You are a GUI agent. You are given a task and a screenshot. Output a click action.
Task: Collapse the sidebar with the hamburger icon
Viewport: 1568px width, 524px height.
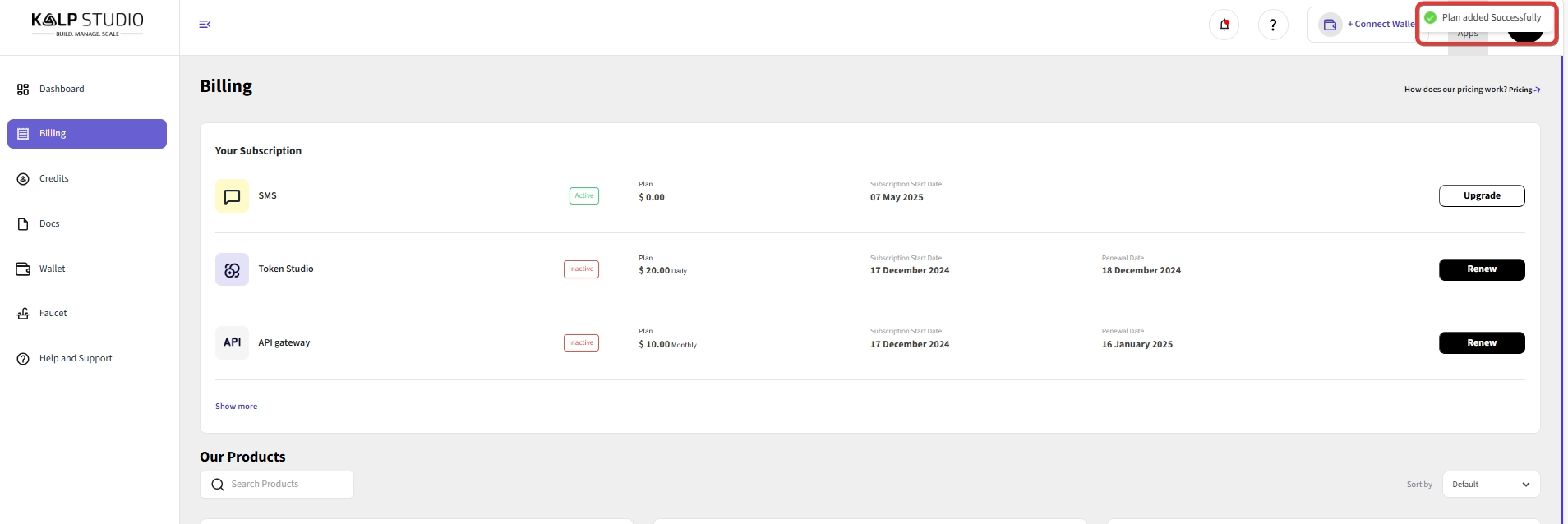coord(205,25)
